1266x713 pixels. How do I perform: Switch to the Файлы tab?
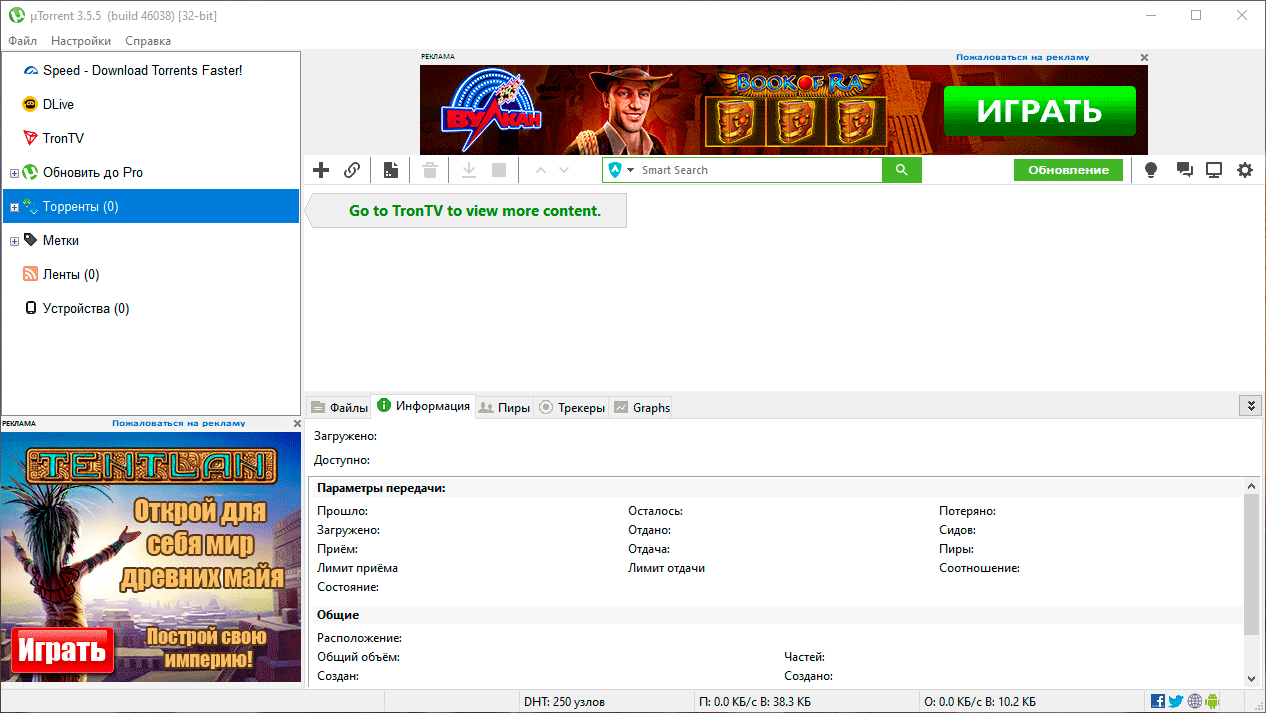point(339,407)
